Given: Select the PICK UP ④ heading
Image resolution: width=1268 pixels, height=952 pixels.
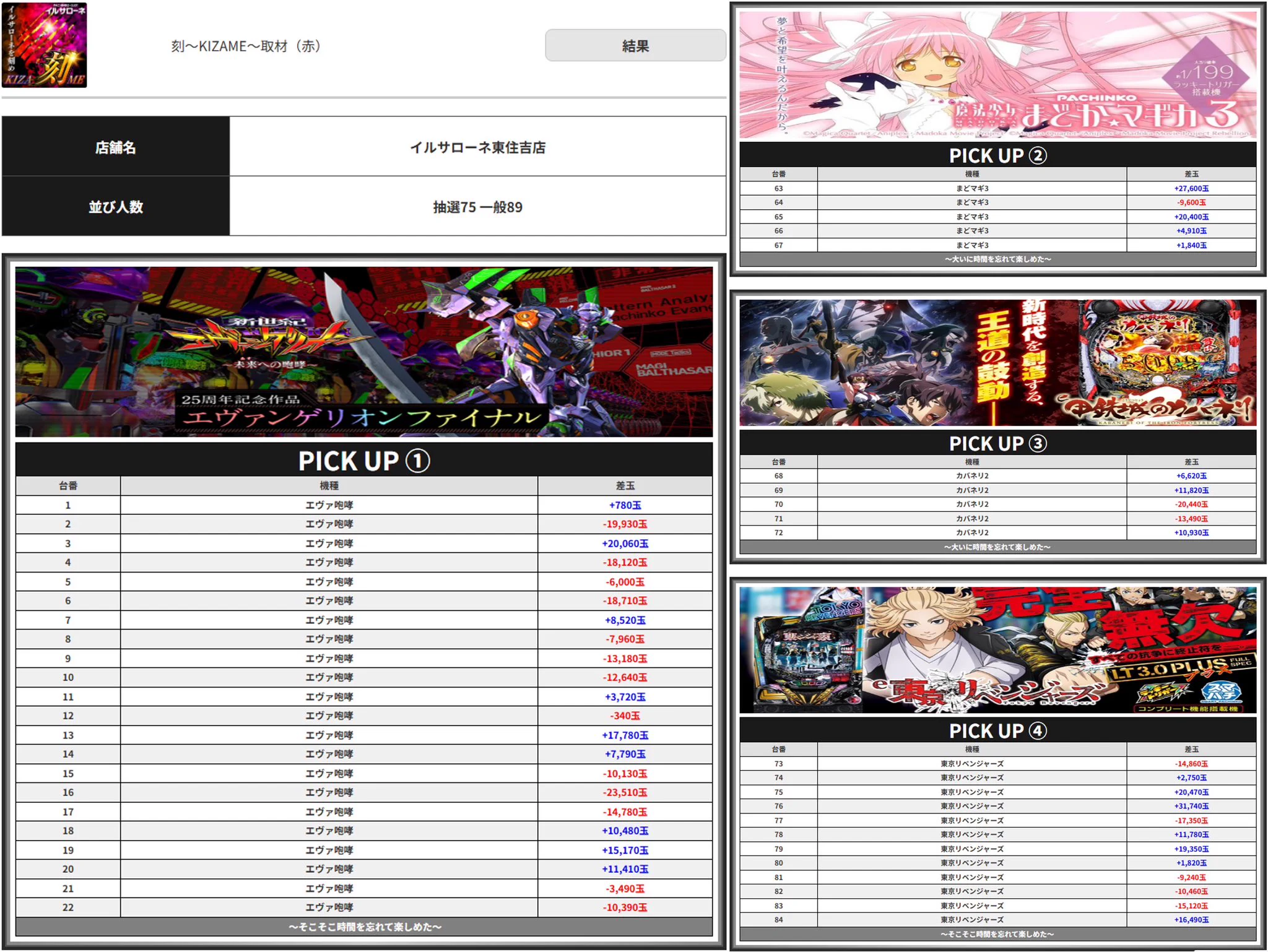Looking at the screenshot, I should (x=998, y=730).
